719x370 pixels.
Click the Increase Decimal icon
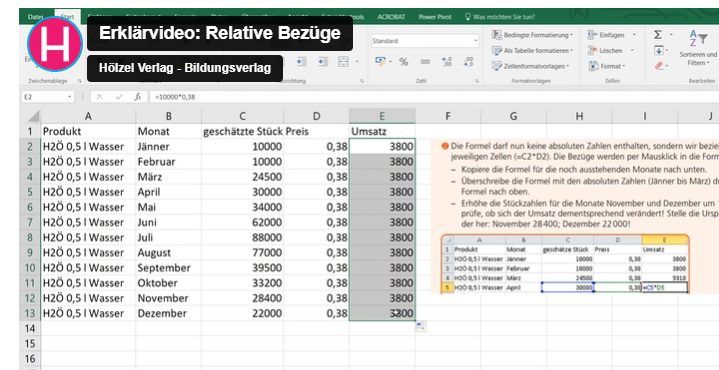[x=447, y=62]
